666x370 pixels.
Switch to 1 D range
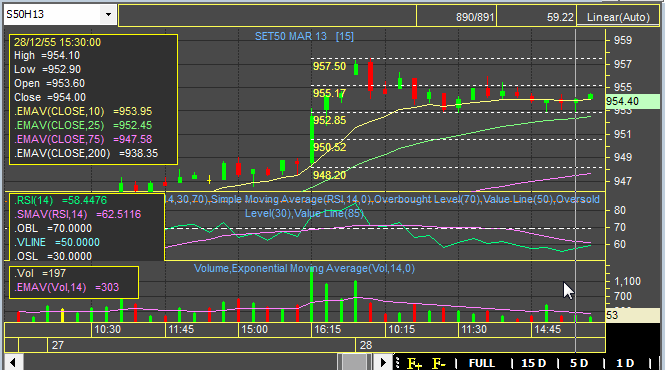pos(625,364)
